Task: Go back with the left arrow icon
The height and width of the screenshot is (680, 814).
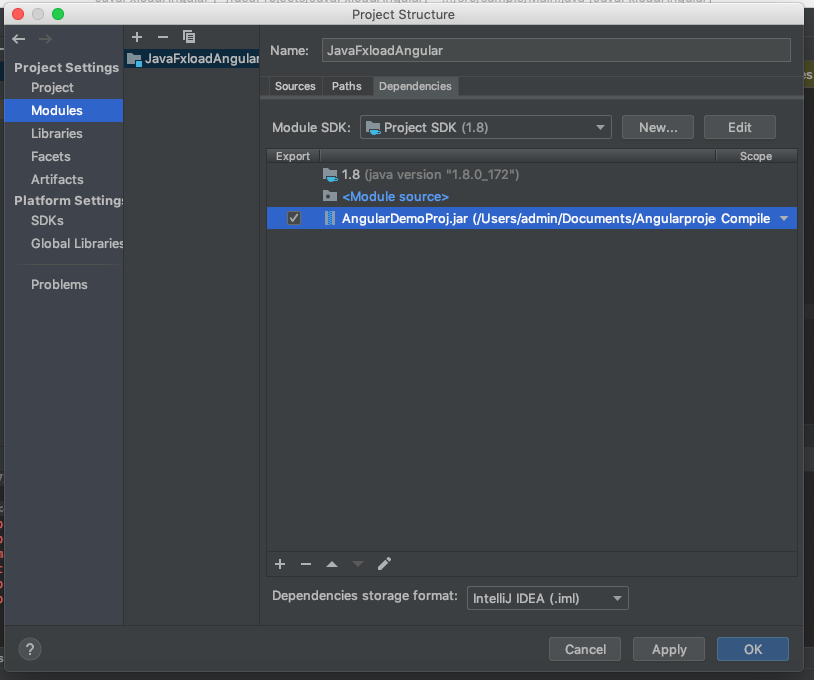Action: 19,39
